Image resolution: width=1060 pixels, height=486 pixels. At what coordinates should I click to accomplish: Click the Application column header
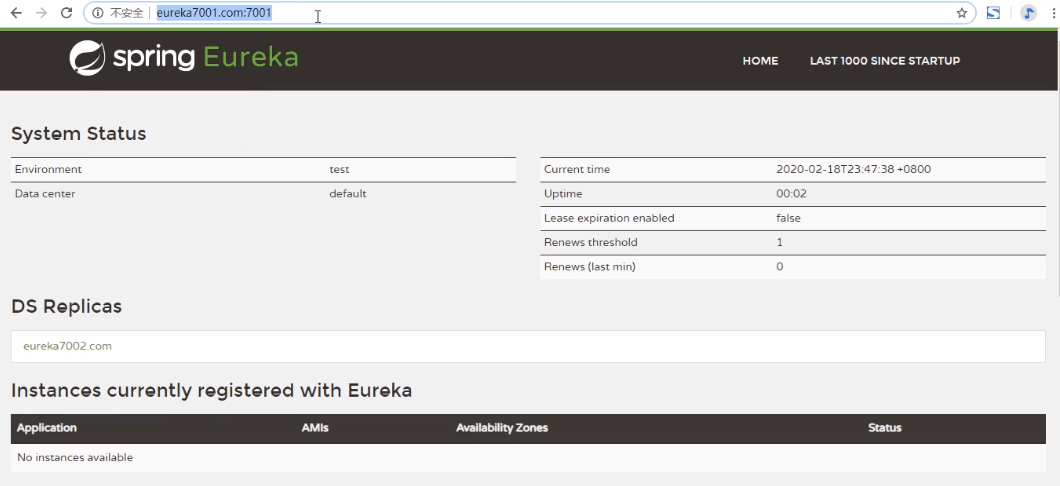[47, 428]
